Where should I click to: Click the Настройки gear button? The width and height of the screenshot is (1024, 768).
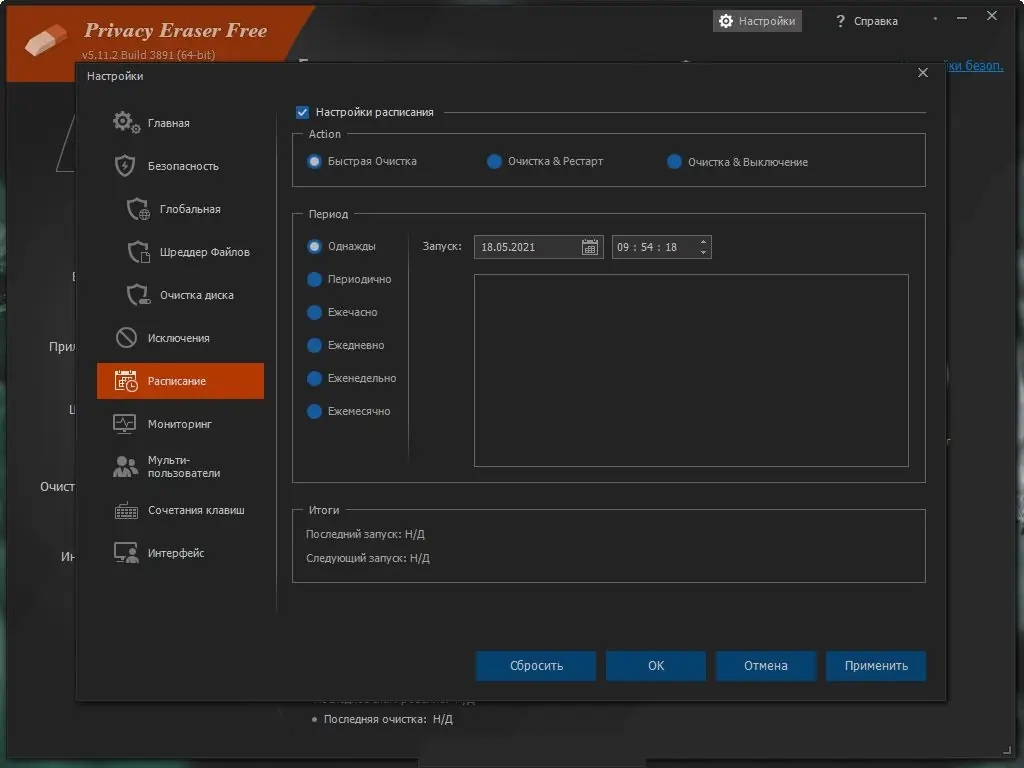pyautogui.click(x=757, y=20)
